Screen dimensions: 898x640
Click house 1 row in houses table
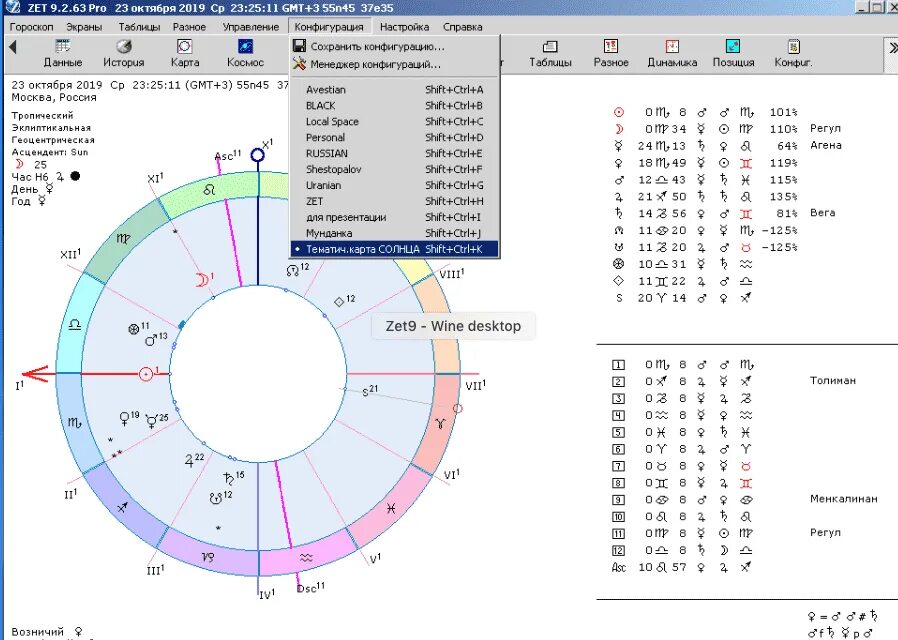[683, 365]
